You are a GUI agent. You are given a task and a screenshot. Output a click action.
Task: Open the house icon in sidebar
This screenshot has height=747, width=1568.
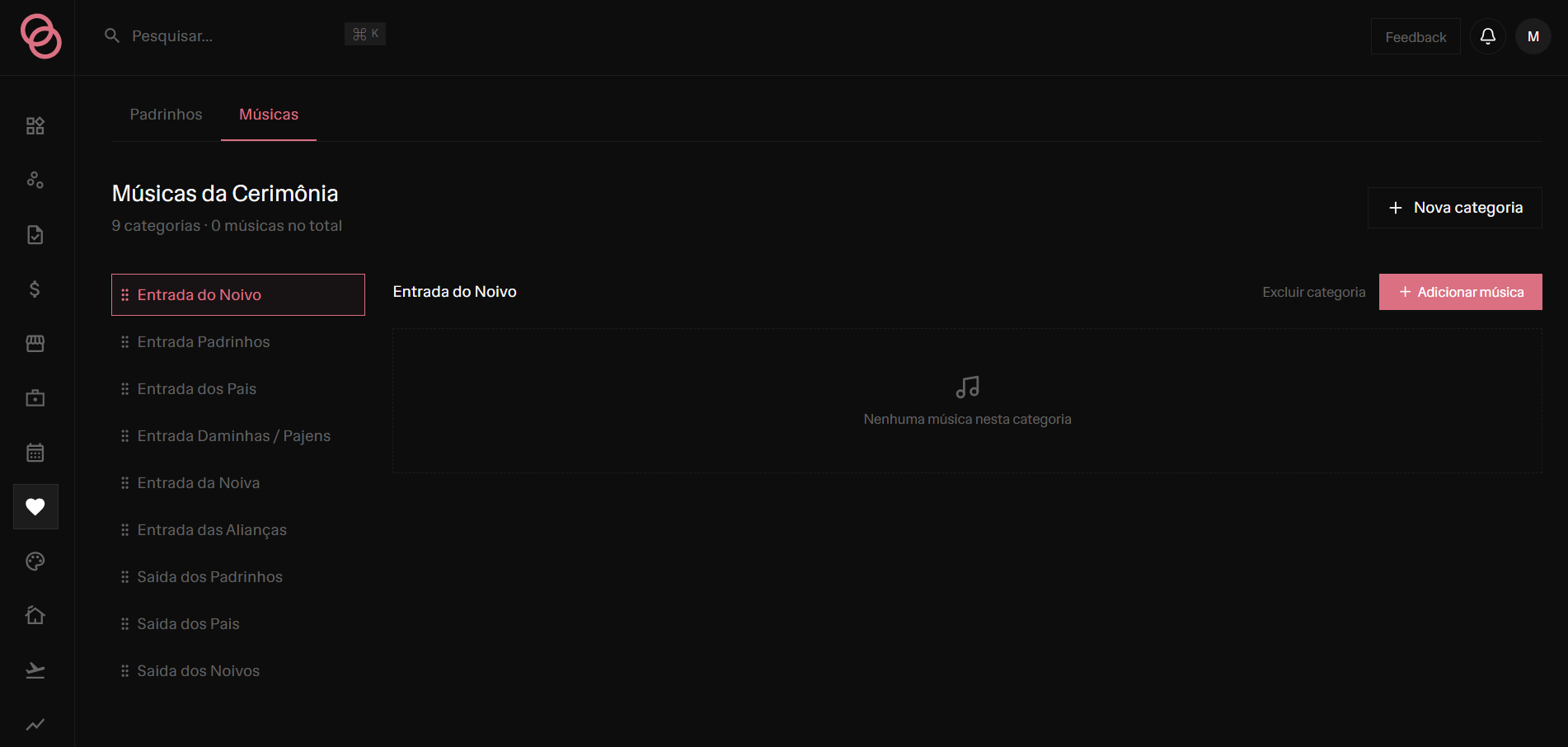(35, 615)
